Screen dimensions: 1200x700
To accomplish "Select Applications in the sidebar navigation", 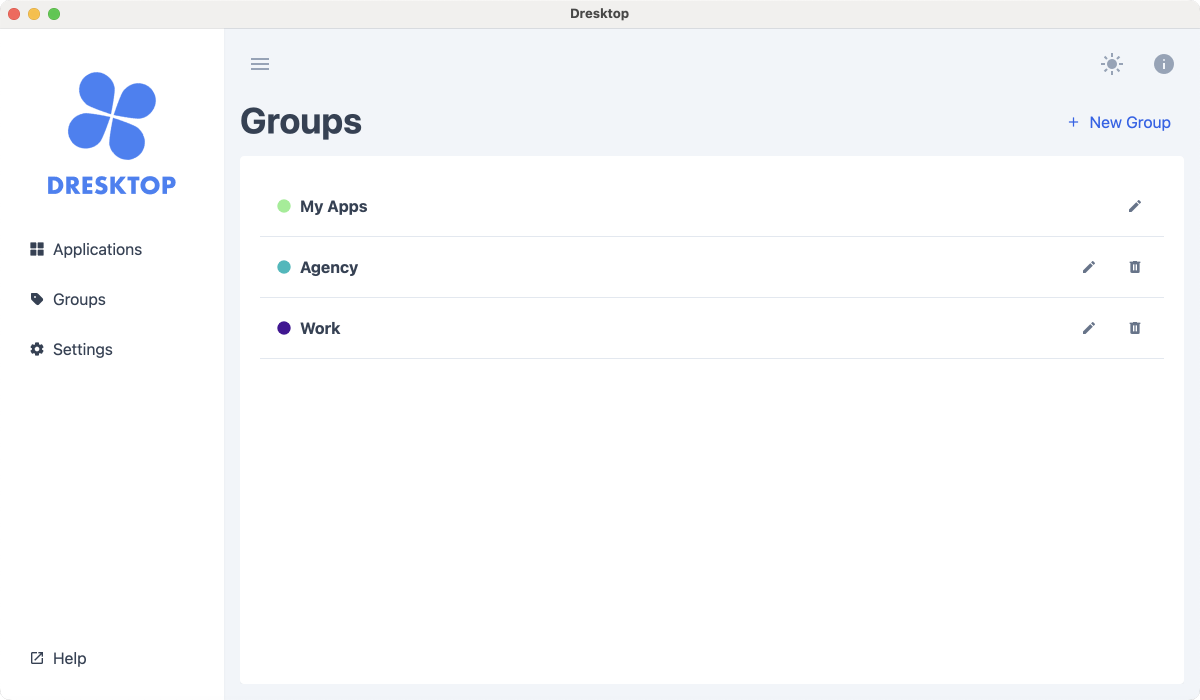I will [x=97, y=249].
